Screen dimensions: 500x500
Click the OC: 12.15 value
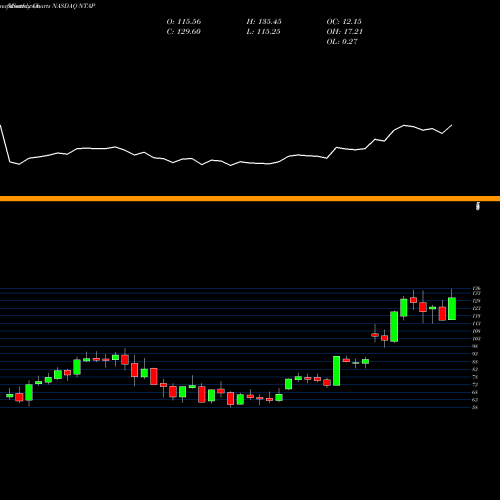[344, 22]
